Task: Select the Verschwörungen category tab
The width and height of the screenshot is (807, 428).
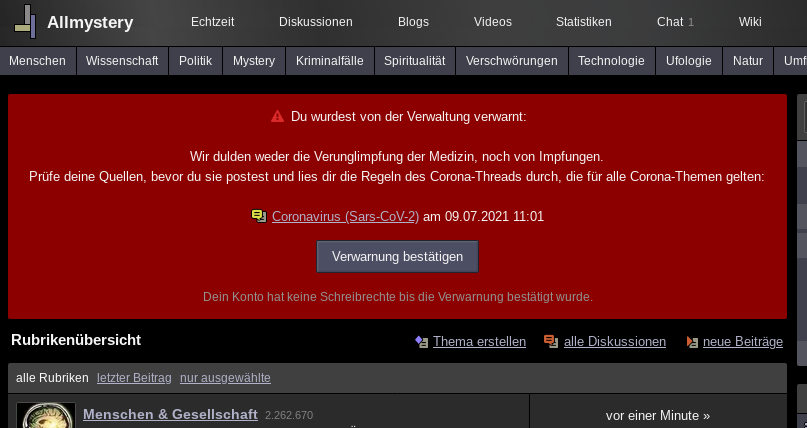Action: [512, 61]
